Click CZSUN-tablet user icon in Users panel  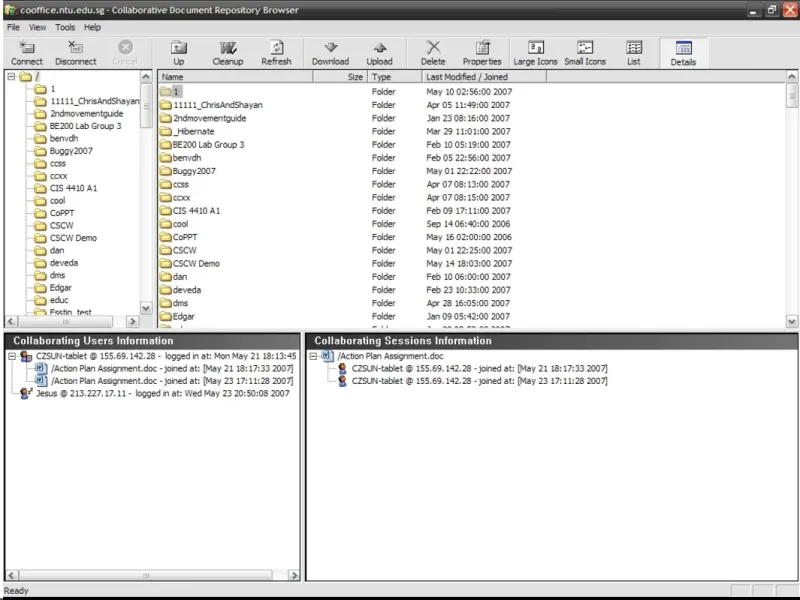point(26,357)
